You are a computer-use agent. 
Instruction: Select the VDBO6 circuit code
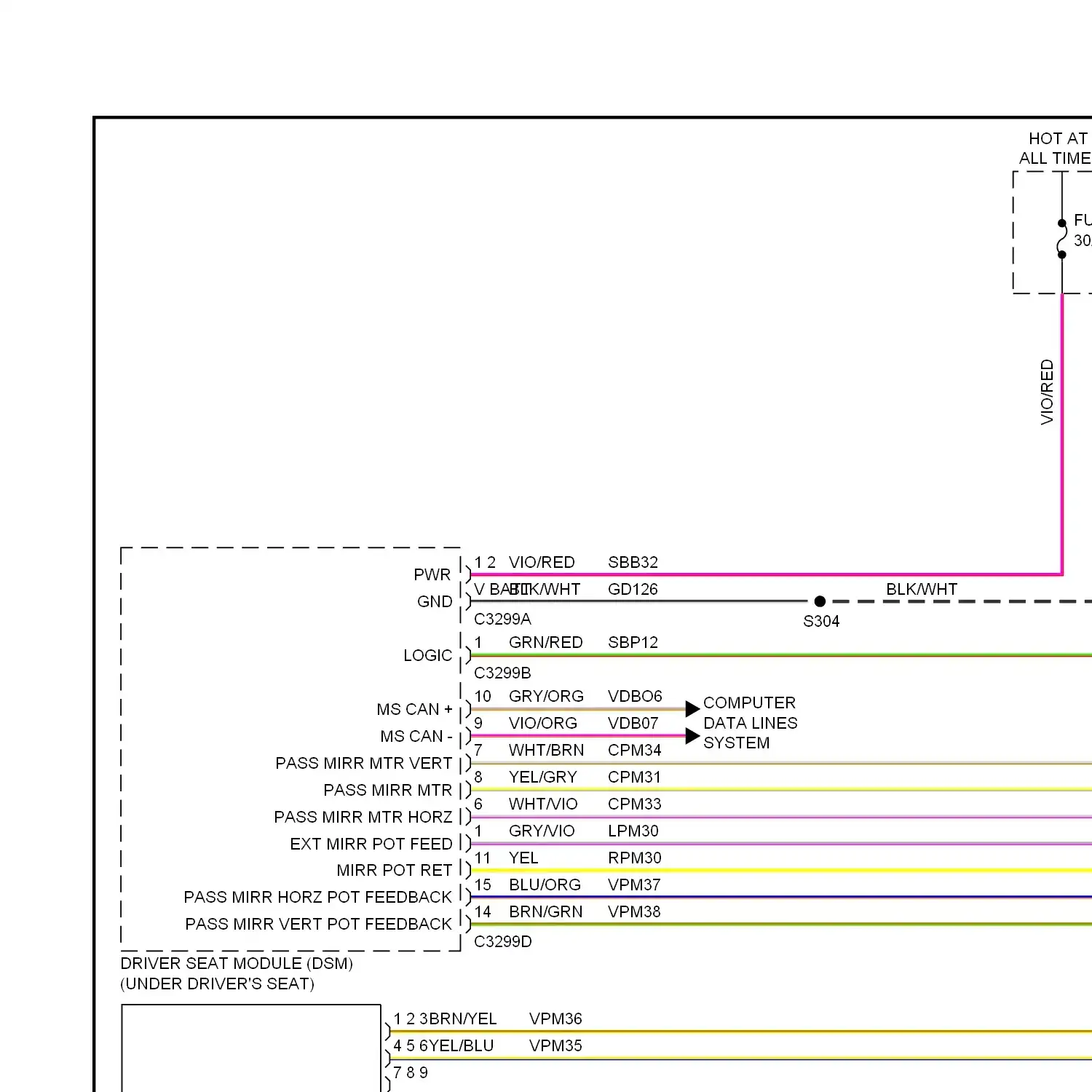pyautogui.click(x=635, y=696)
